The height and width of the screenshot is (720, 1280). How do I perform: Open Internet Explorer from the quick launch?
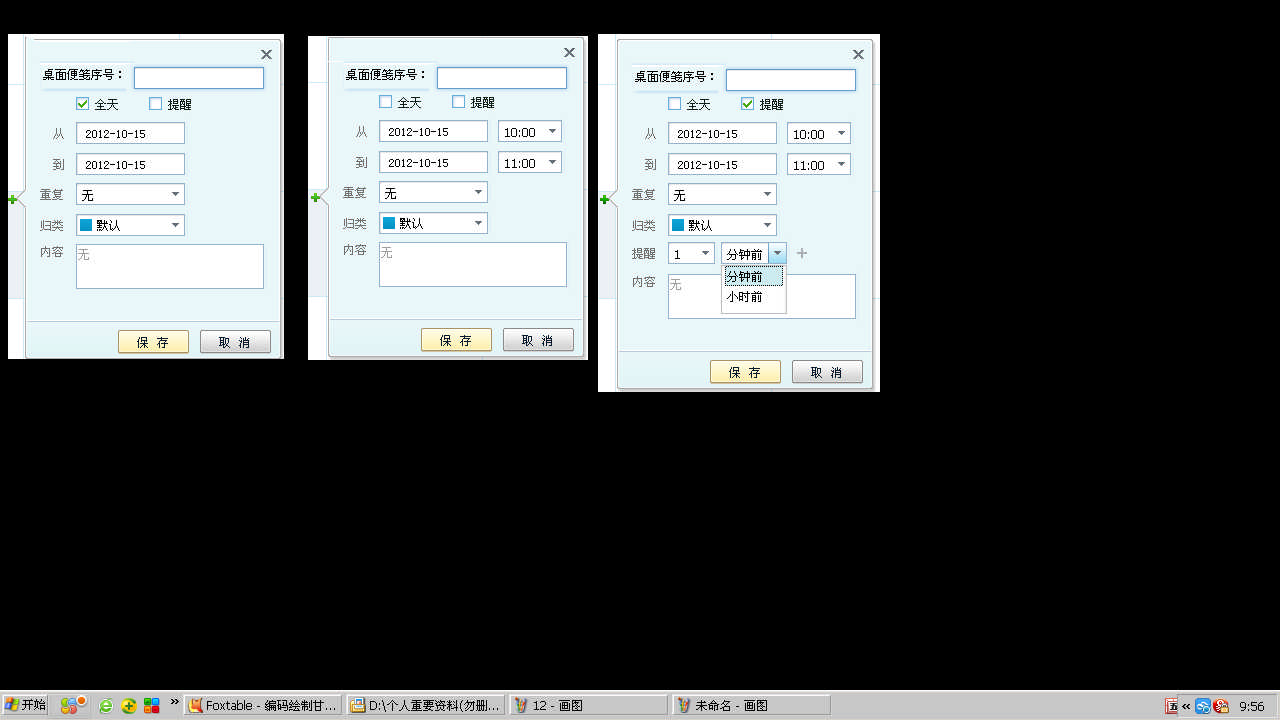pos(106,706)
